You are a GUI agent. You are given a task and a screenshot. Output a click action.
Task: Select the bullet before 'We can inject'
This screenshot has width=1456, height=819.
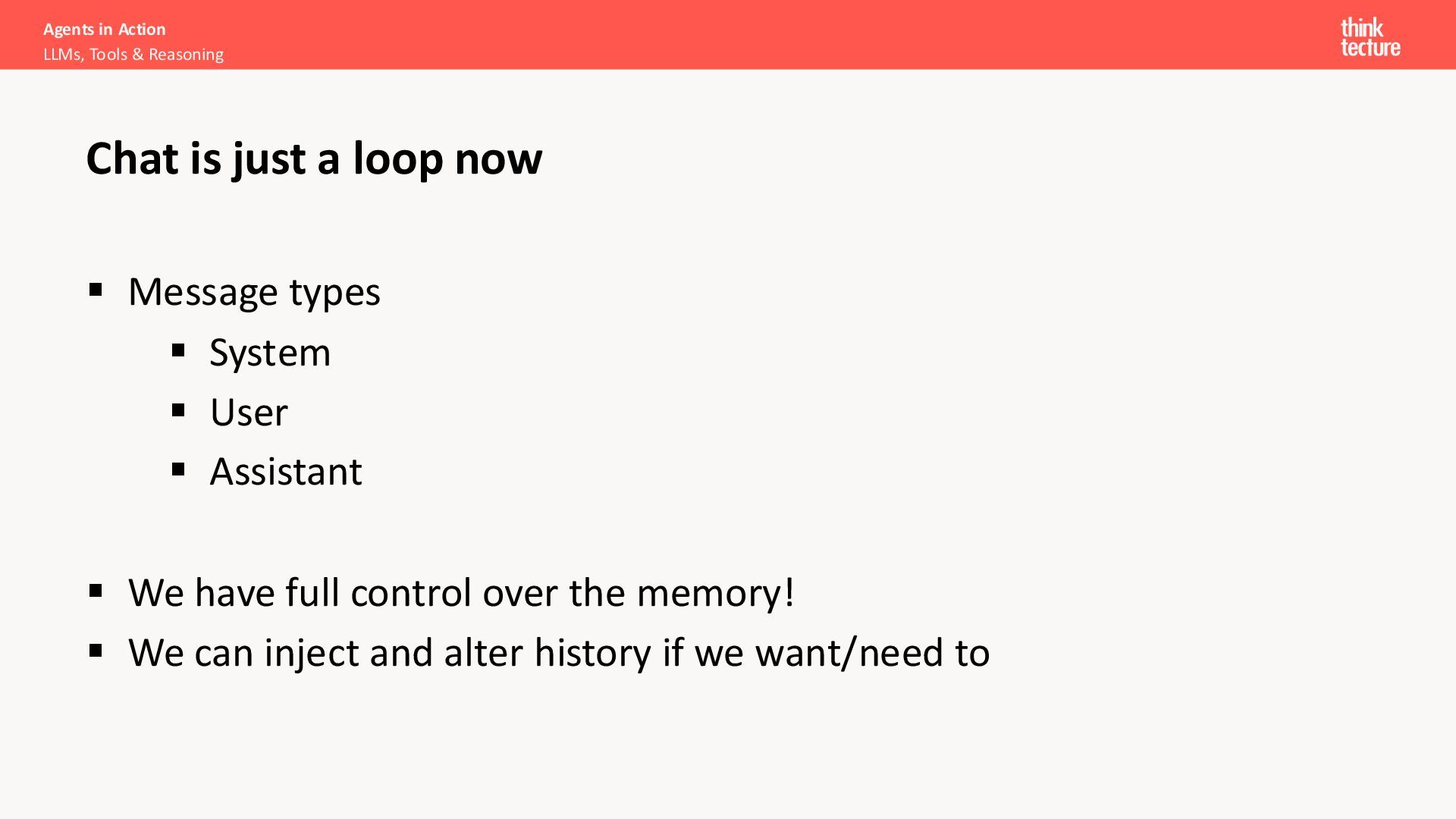click(96, 651)
